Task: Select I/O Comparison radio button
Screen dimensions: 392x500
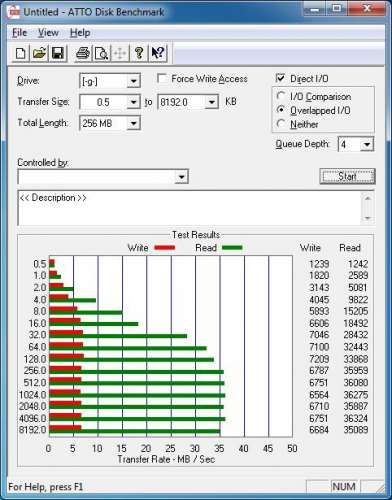Action: click(x=281, y=96)
